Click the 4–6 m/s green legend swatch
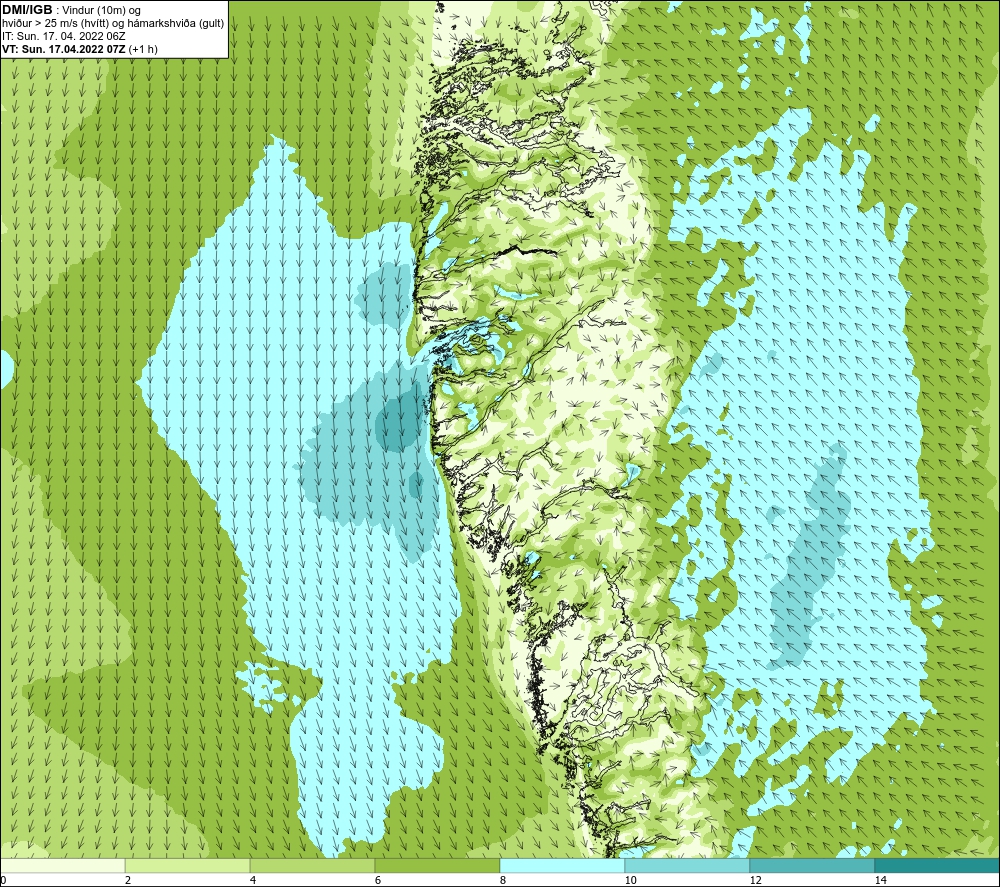 tap(312, 865)
